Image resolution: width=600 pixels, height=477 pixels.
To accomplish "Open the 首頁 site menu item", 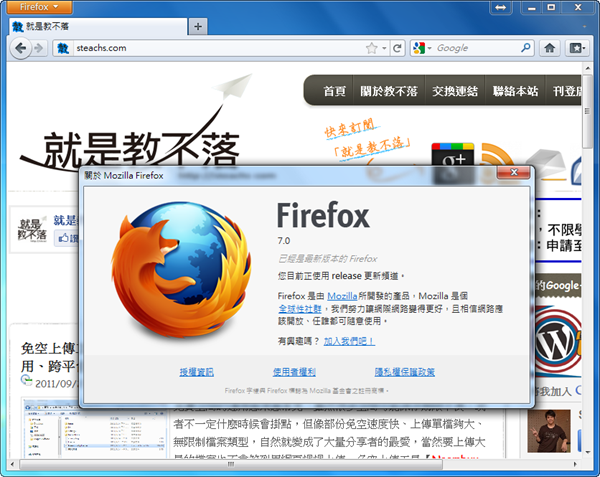I will click(334, 91).
